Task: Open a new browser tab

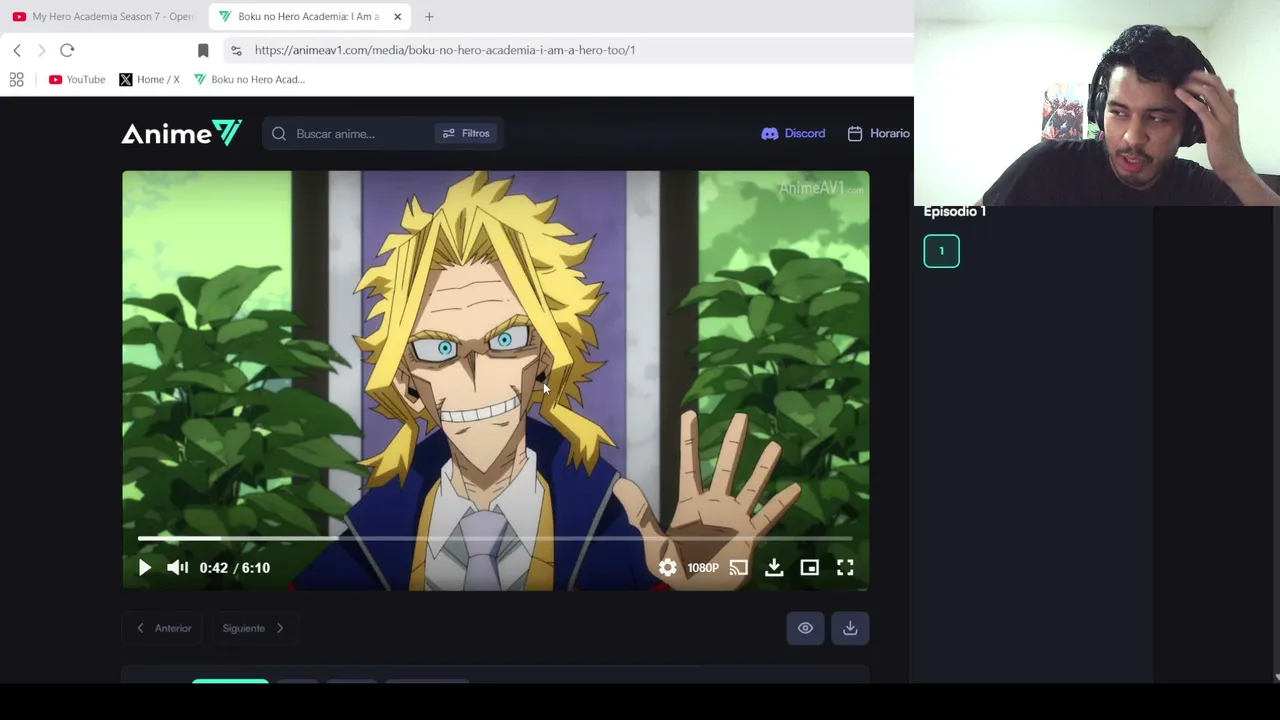Action: (429, 16)
